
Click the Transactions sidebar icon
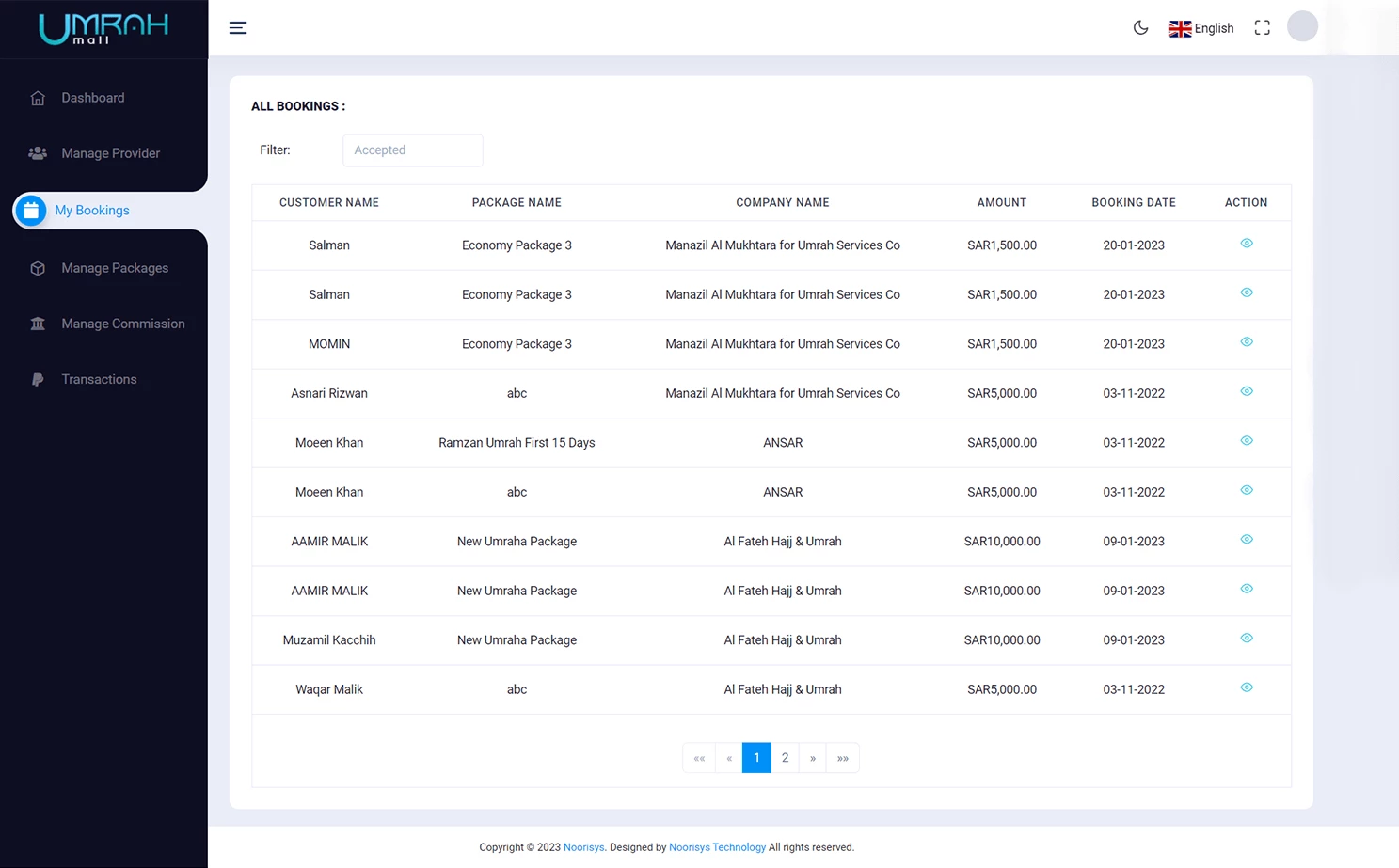(38, 379)
